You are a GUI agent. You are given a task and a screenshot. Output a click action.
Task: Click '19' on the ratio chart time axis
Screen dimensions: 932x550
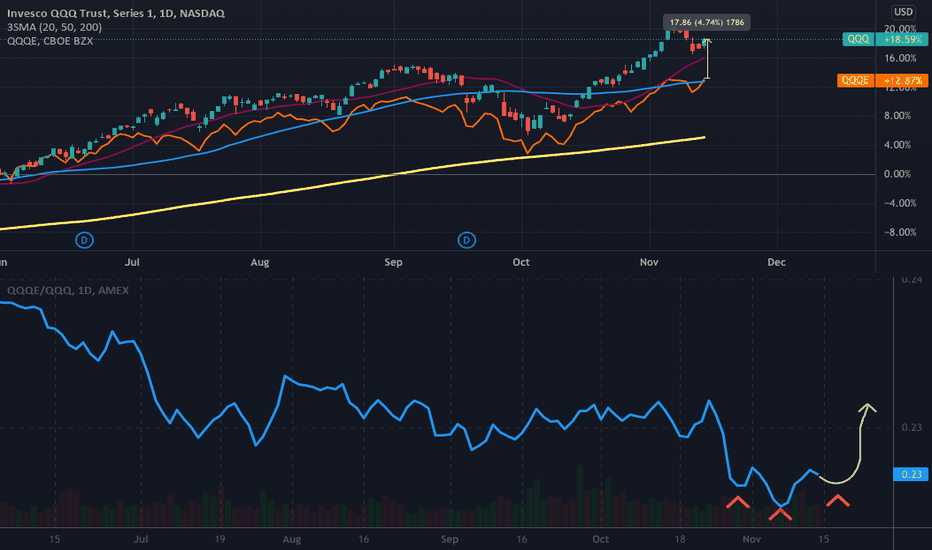tap(219, 539)
